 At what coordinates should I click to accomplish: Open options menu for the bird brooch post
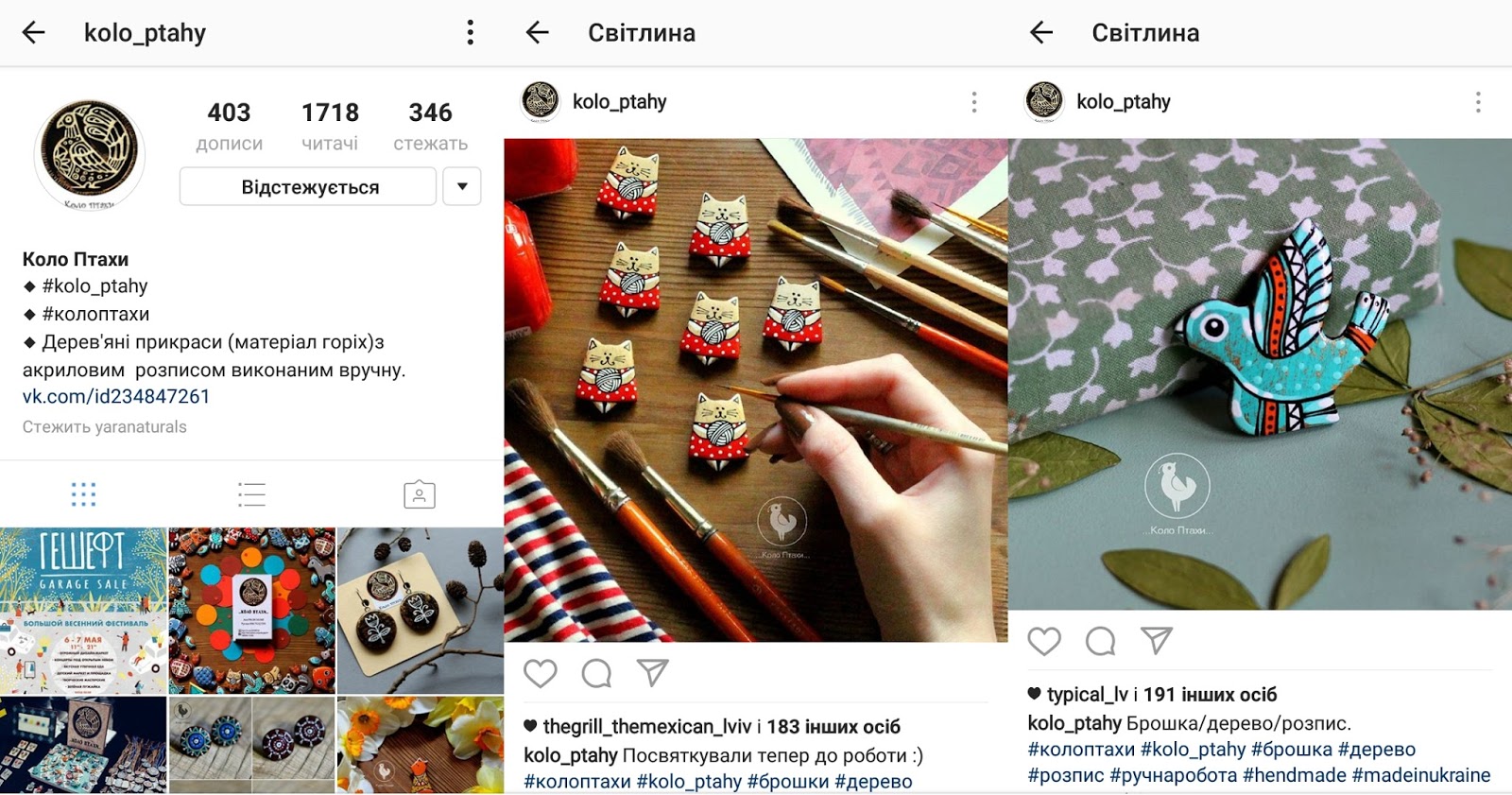click(1478, 102)
